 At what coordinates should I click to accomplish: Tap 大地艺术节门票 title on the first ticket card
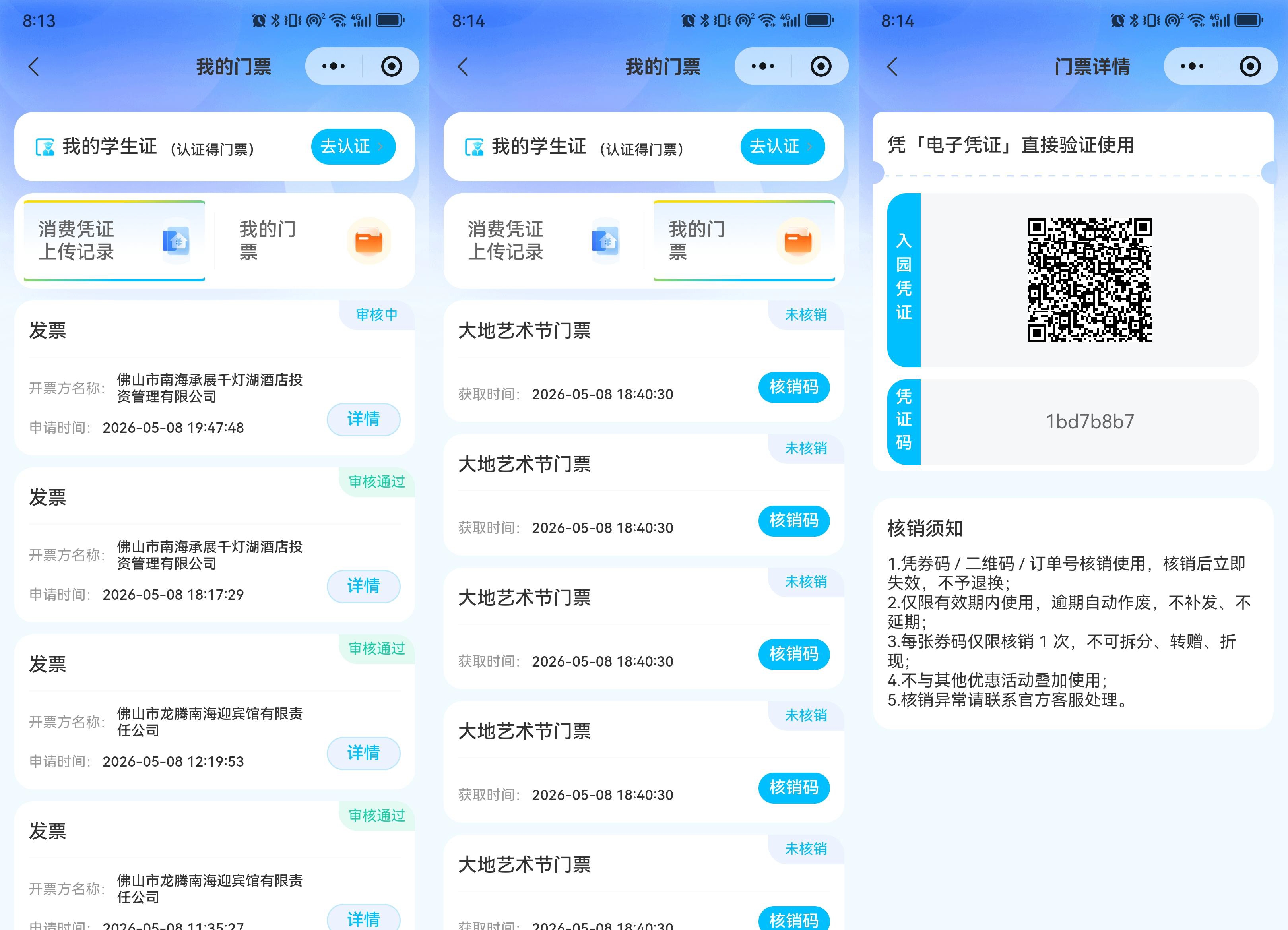pyautogui.click(x=524, y=331)
